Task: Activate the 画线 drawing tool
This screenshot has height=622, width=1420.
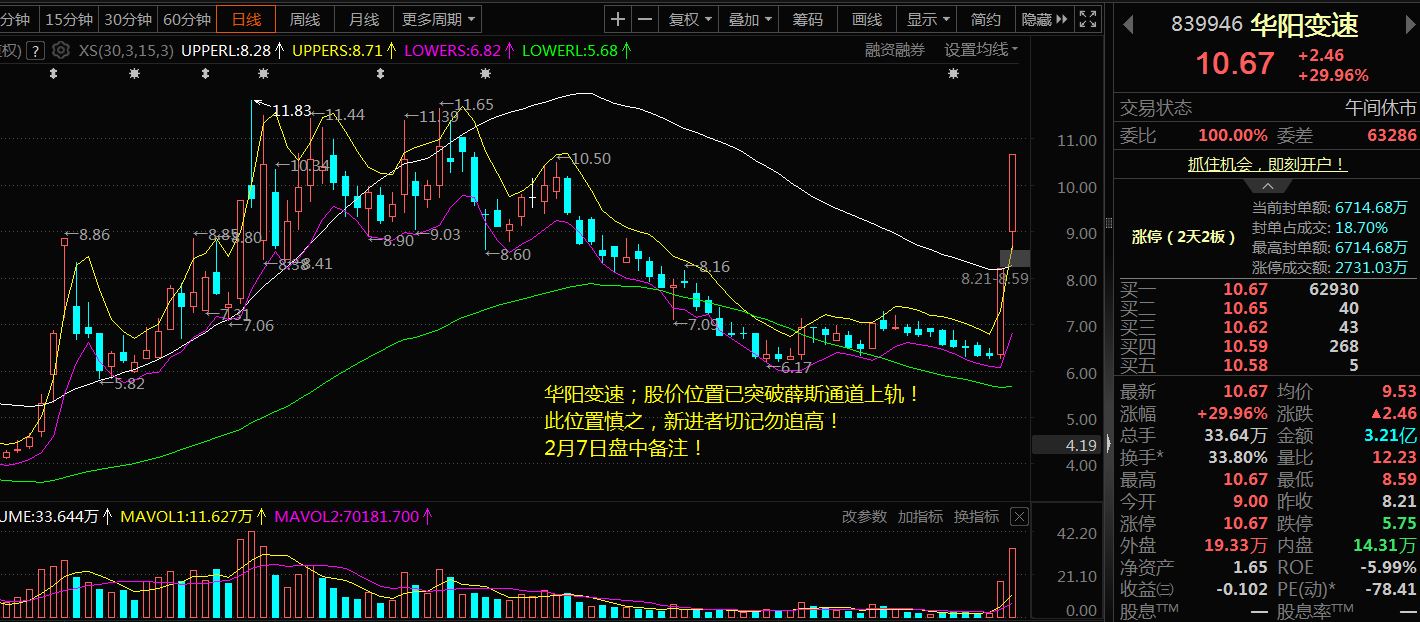Action: 867,19
